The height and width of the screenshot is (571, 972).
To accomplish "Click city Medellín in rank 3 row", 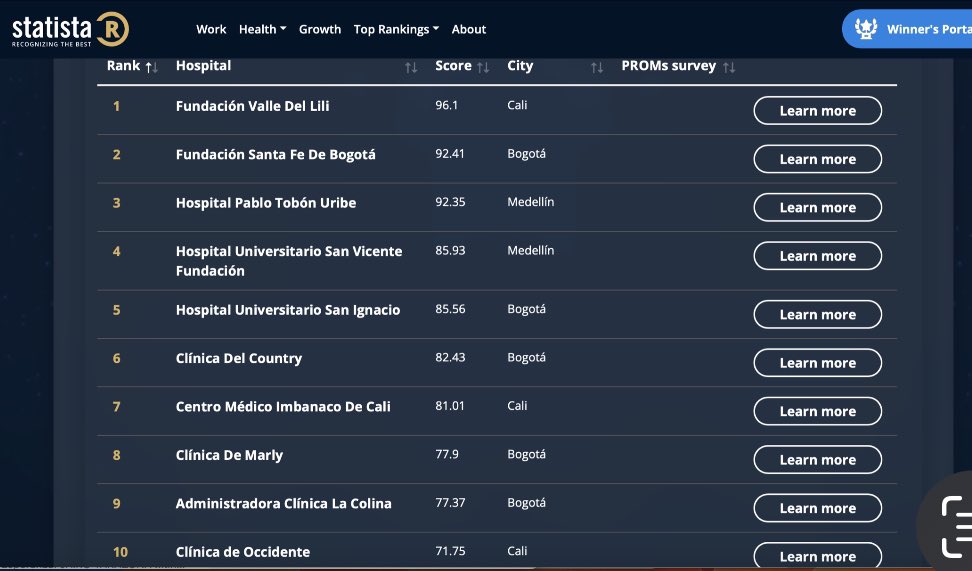I will click(531, 201).
